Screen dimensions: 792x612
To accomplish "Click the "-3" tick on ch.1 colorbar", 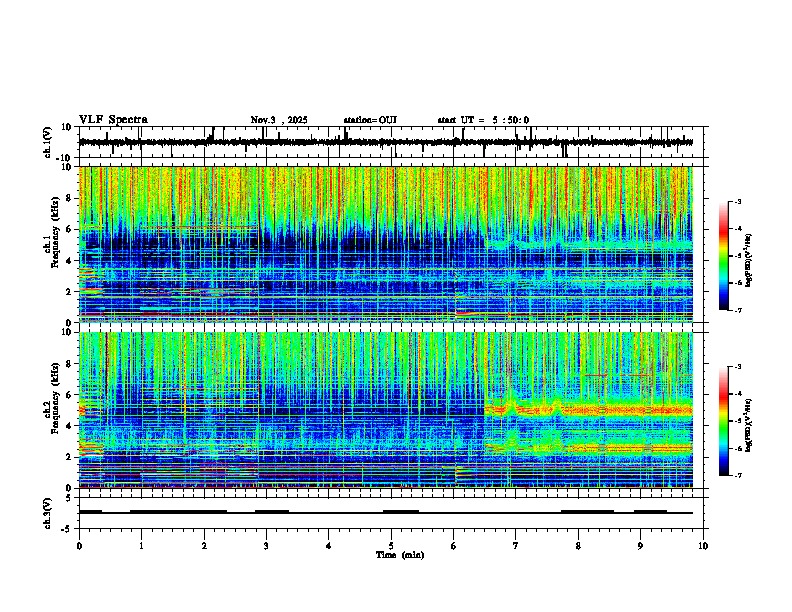I will pos(737,201).
